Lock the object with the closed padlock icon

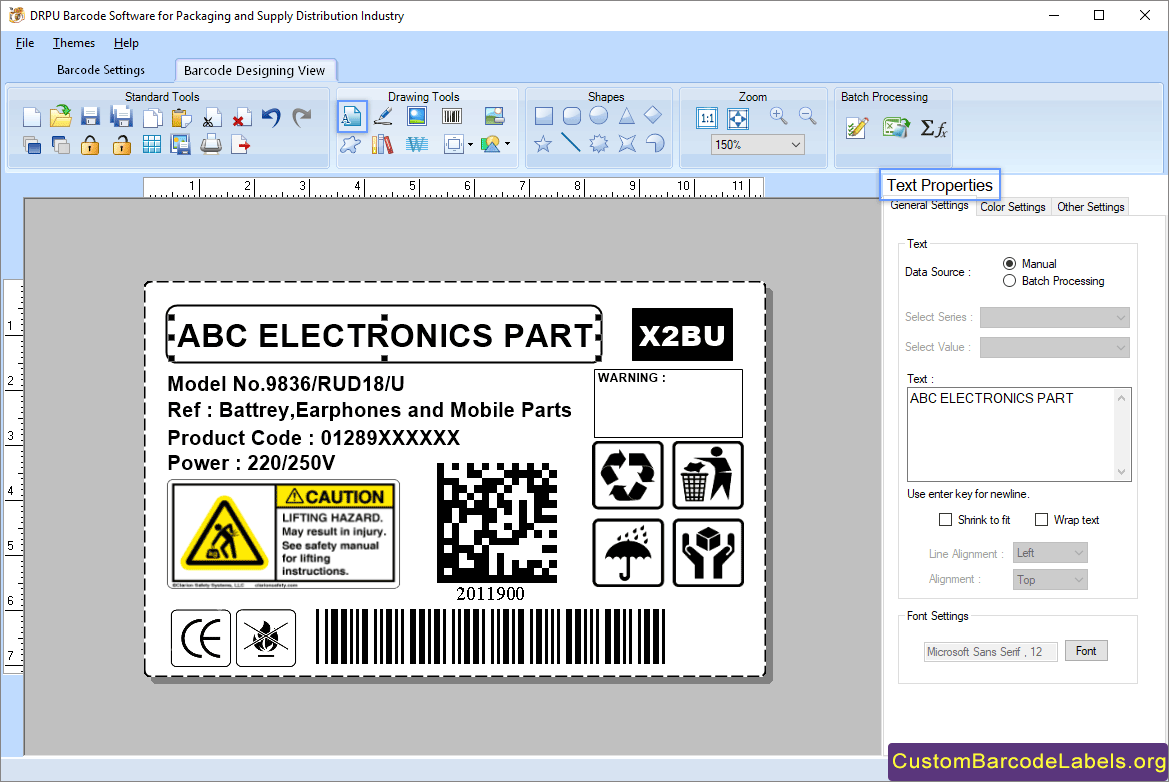click(x=90, y=145)
